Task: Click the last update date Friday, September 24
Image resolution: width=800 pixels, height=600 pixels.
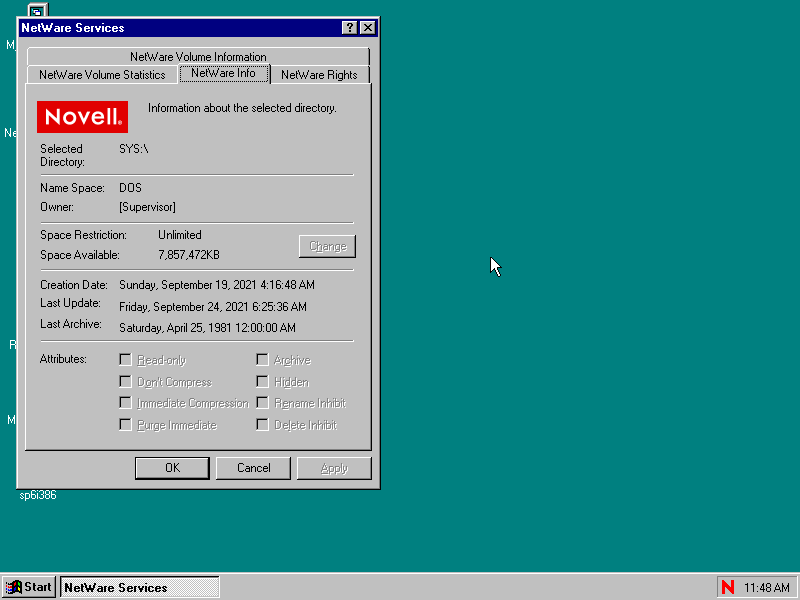Action: (213, 307)
